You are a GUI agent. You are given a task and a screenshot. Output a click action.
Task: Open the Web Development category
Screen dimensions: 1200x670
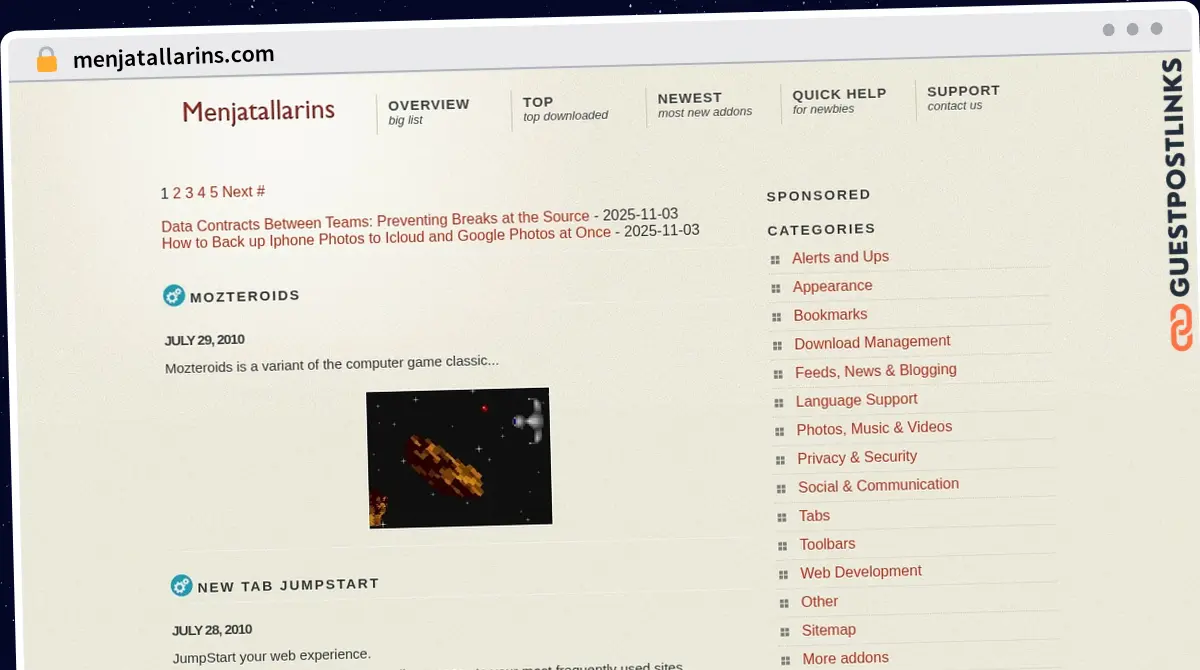point(861,572)
